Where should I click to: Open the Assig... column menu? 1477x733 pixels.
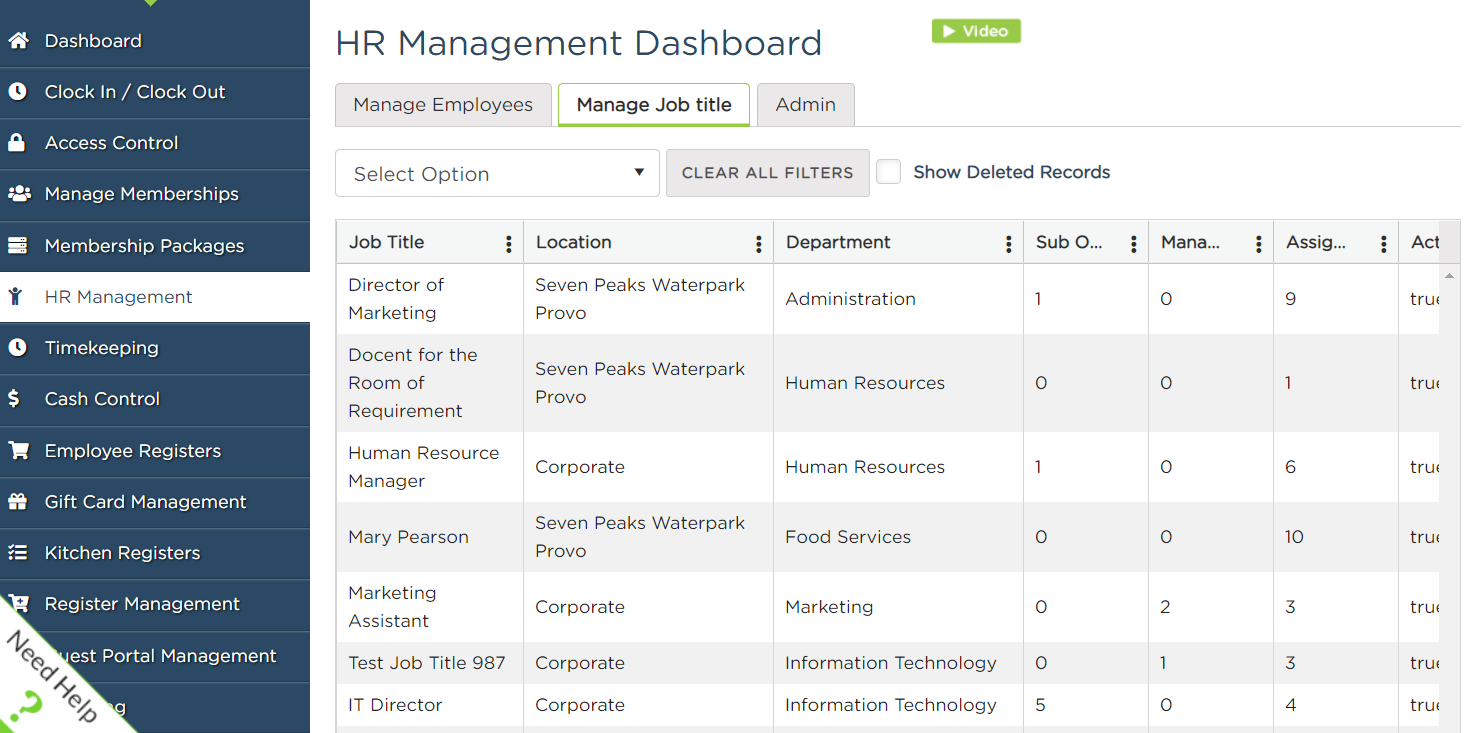coord(1383,244)
